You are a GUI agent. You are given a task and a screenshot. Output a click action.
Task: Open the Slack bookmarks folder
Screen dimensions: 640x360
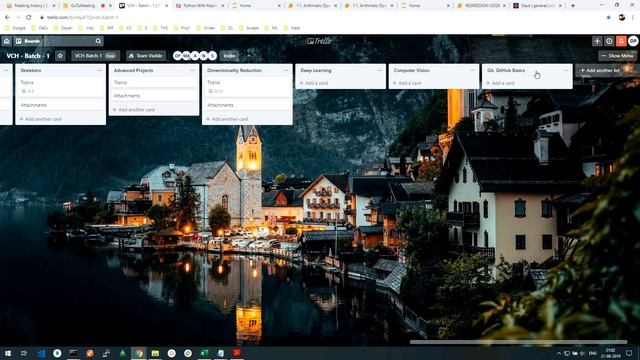pos(292,28)
